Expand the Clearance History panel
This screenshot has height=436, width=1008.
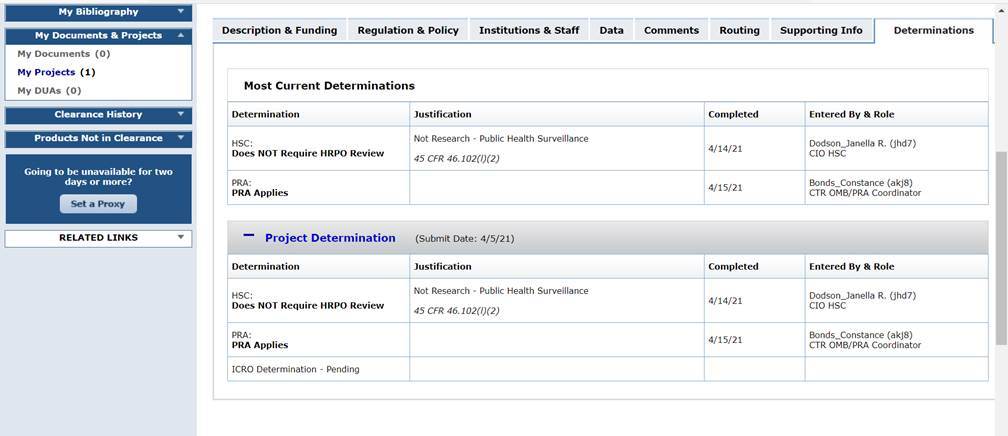[181, 114]
